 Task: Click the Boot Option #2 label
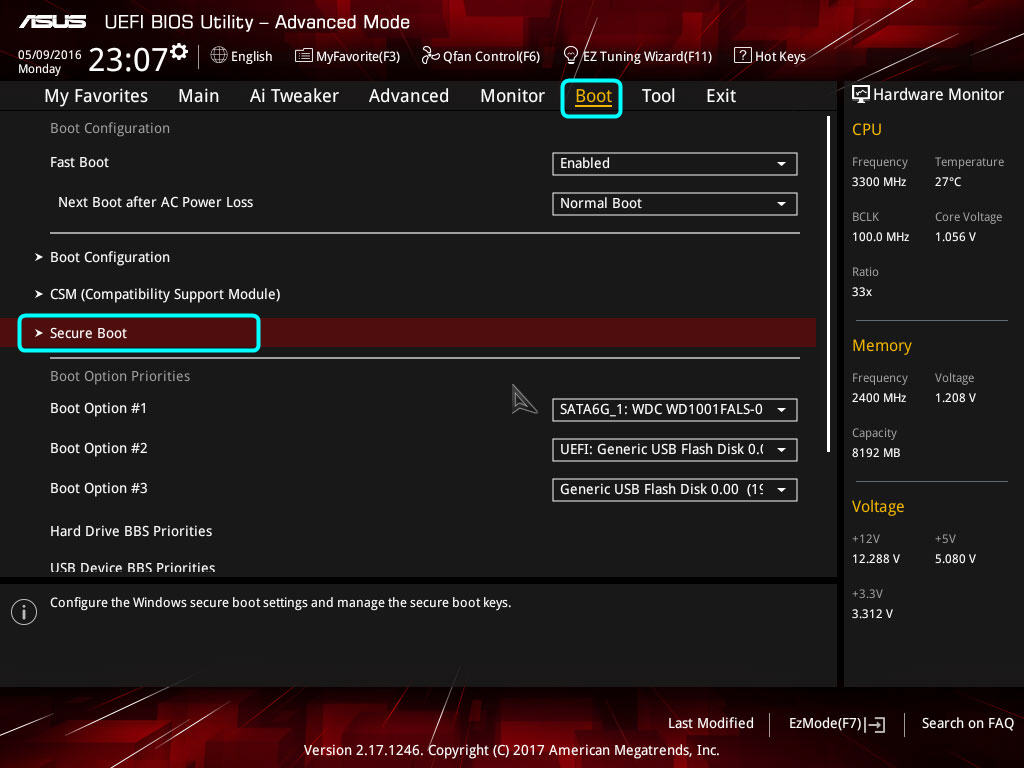tap(99, 448)
